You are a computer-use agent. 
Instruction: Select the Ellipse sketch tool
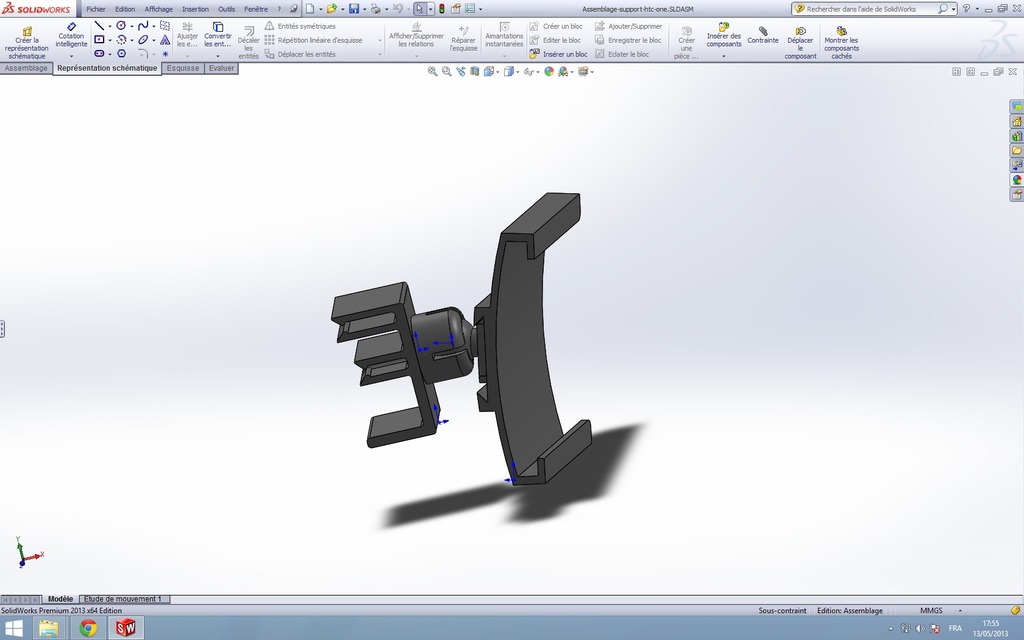pos(143,39)
